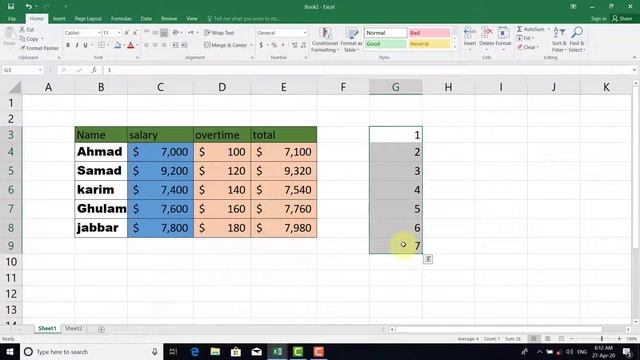
Task: Toggle Align Left alignment
Action: coord(146,45)
